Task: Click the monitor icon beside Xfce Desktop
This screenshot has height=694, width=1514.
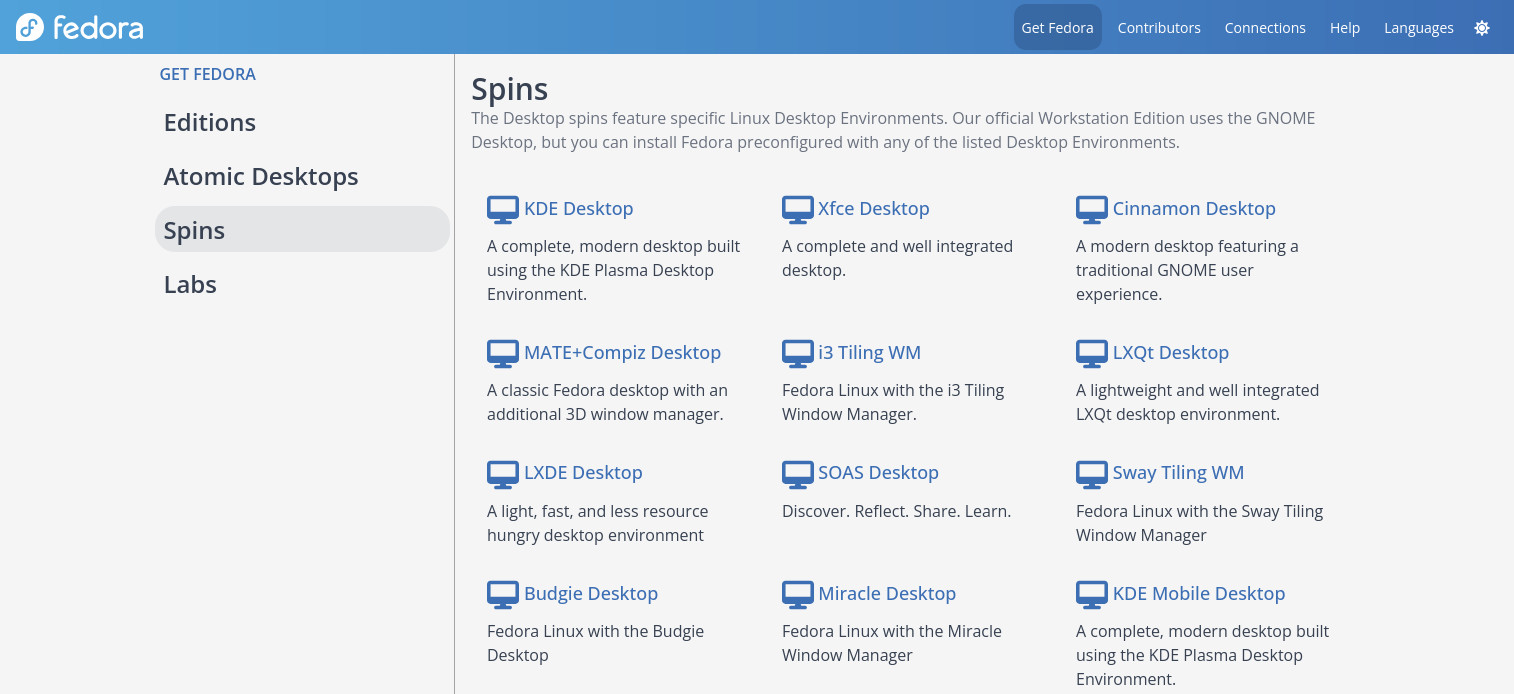Action: click(797, 209)
